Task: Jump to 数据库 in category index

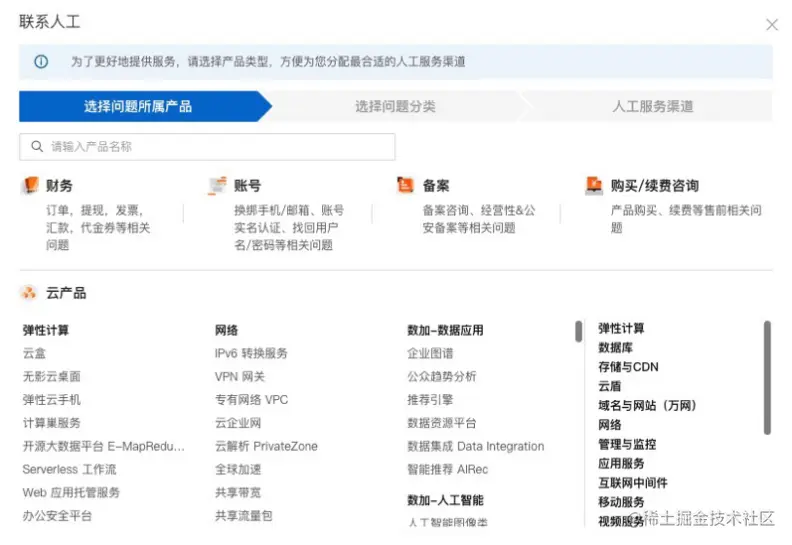Action: click(x=615, y=348)
